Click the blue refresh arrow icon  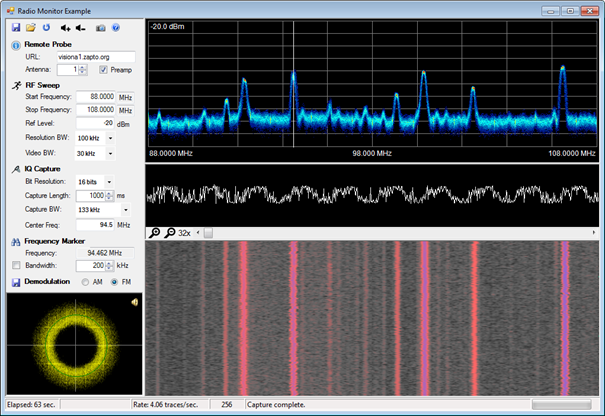(x=46, y=28)
